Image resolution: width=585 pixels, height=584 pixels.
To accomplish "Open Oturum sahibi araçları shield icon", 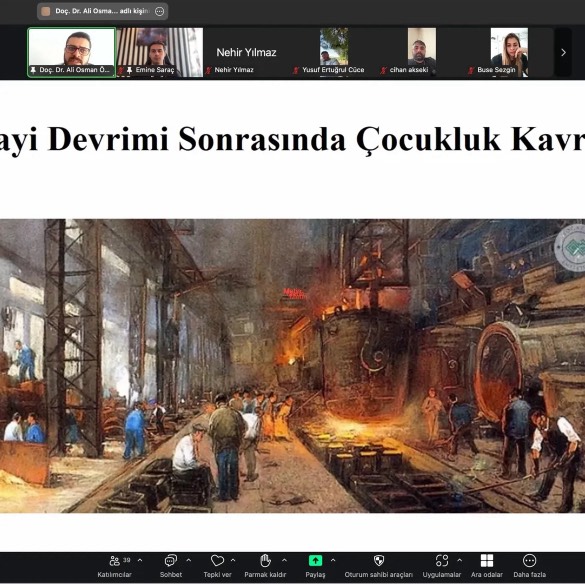I will (x=379, y=560).
